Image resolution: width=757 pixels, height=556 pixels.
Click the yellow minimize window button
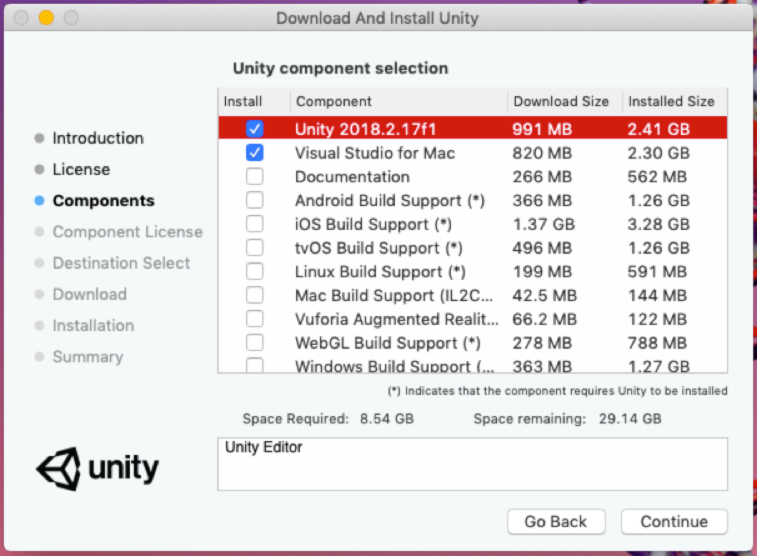pyautogui.click(x=46, y=18)
